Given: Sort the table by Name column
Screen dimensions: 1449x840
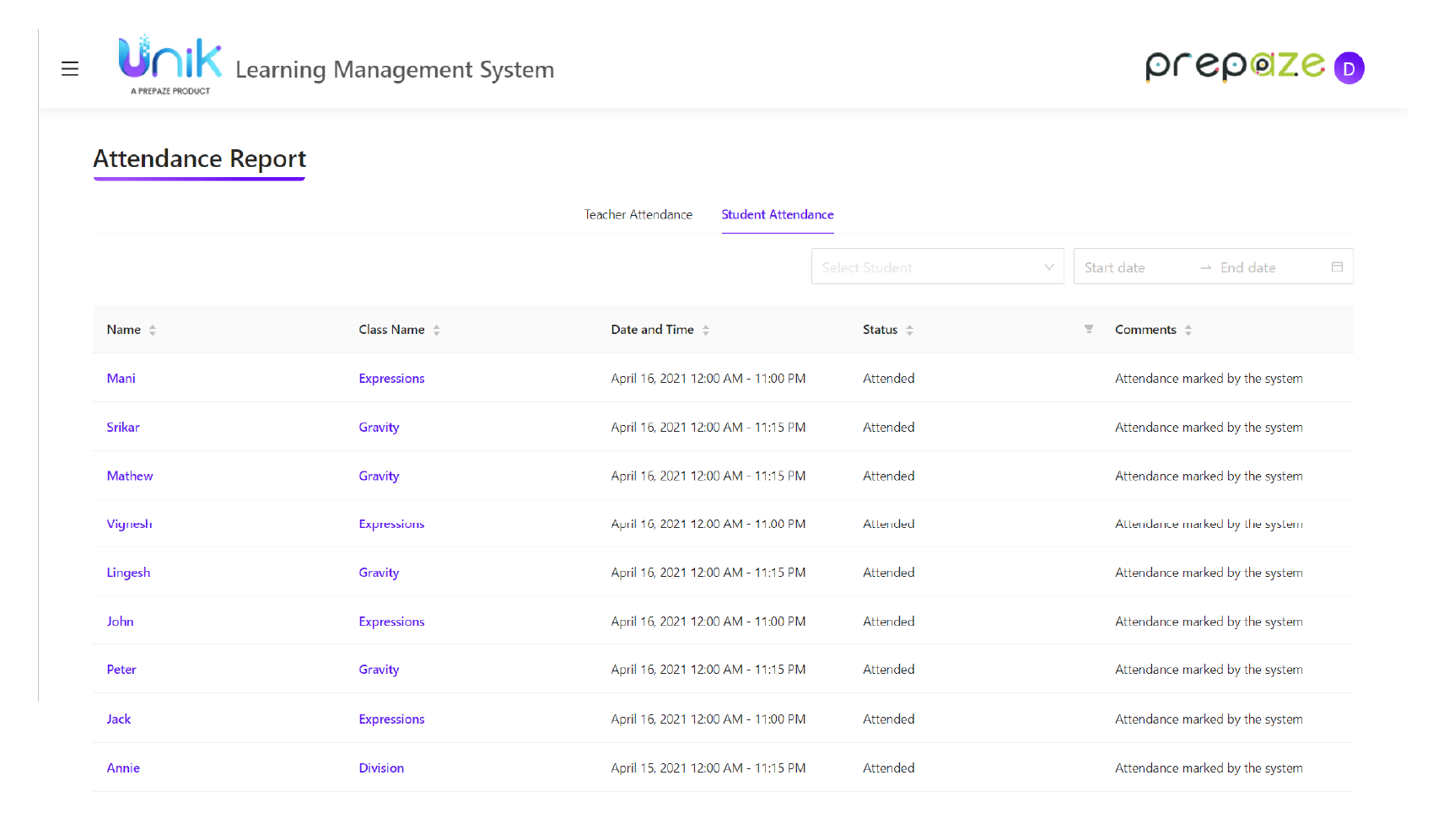Looking at the screenshot, I should tap(153, 330).
